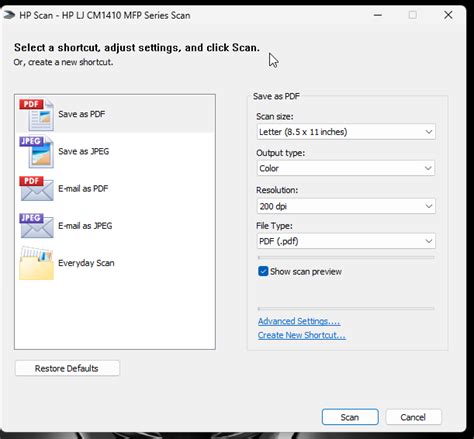Click Create New Shortcut link
The height and width of the screenshot is (439, 474).
(x=302, y=335)
